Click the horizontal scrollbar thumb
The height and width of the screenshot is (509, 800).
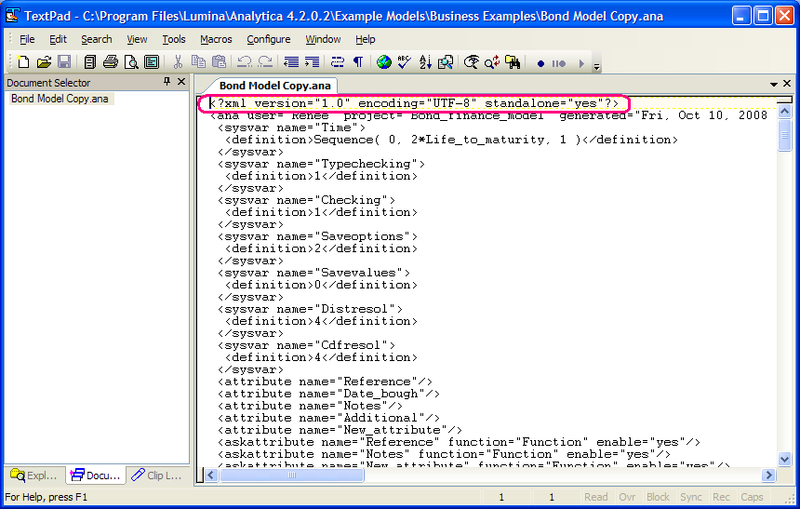[x=291, y=475]
